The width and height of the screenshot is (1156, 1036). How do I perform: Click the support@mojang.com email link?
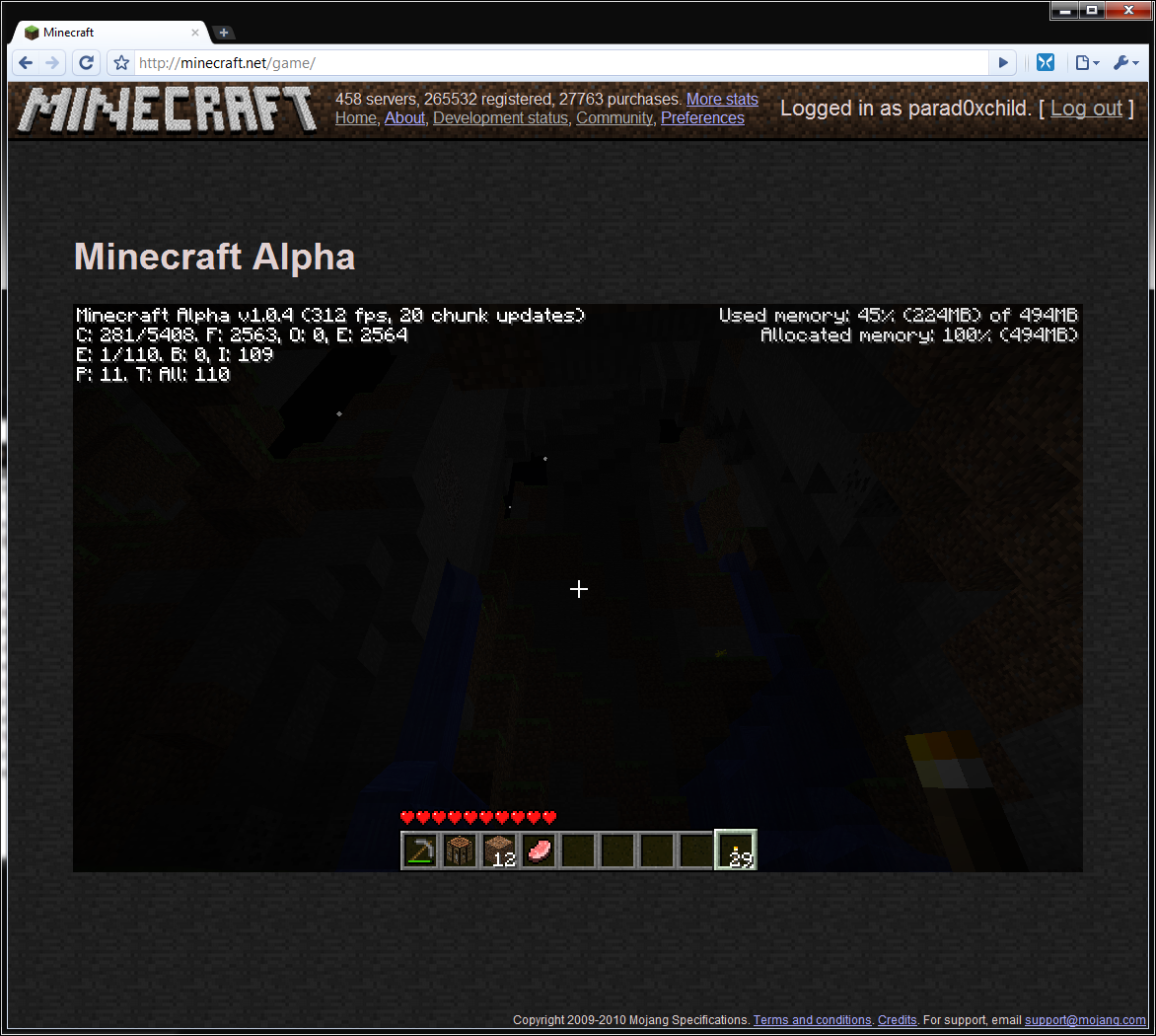(x=1085, y=1020)
